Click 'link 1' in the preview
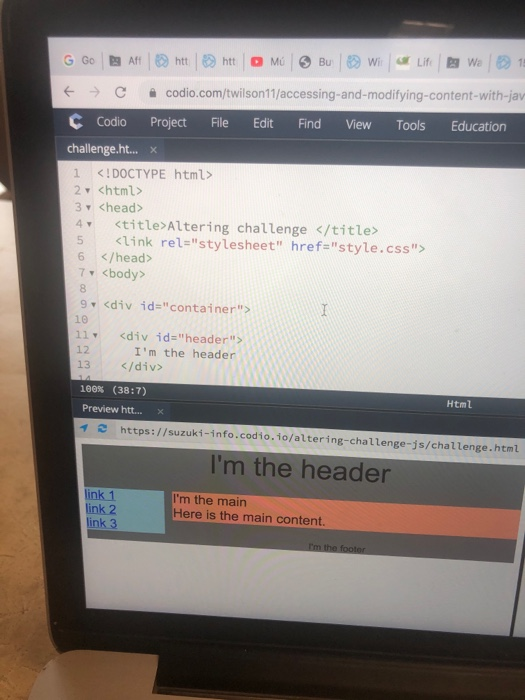 (100, 495)
